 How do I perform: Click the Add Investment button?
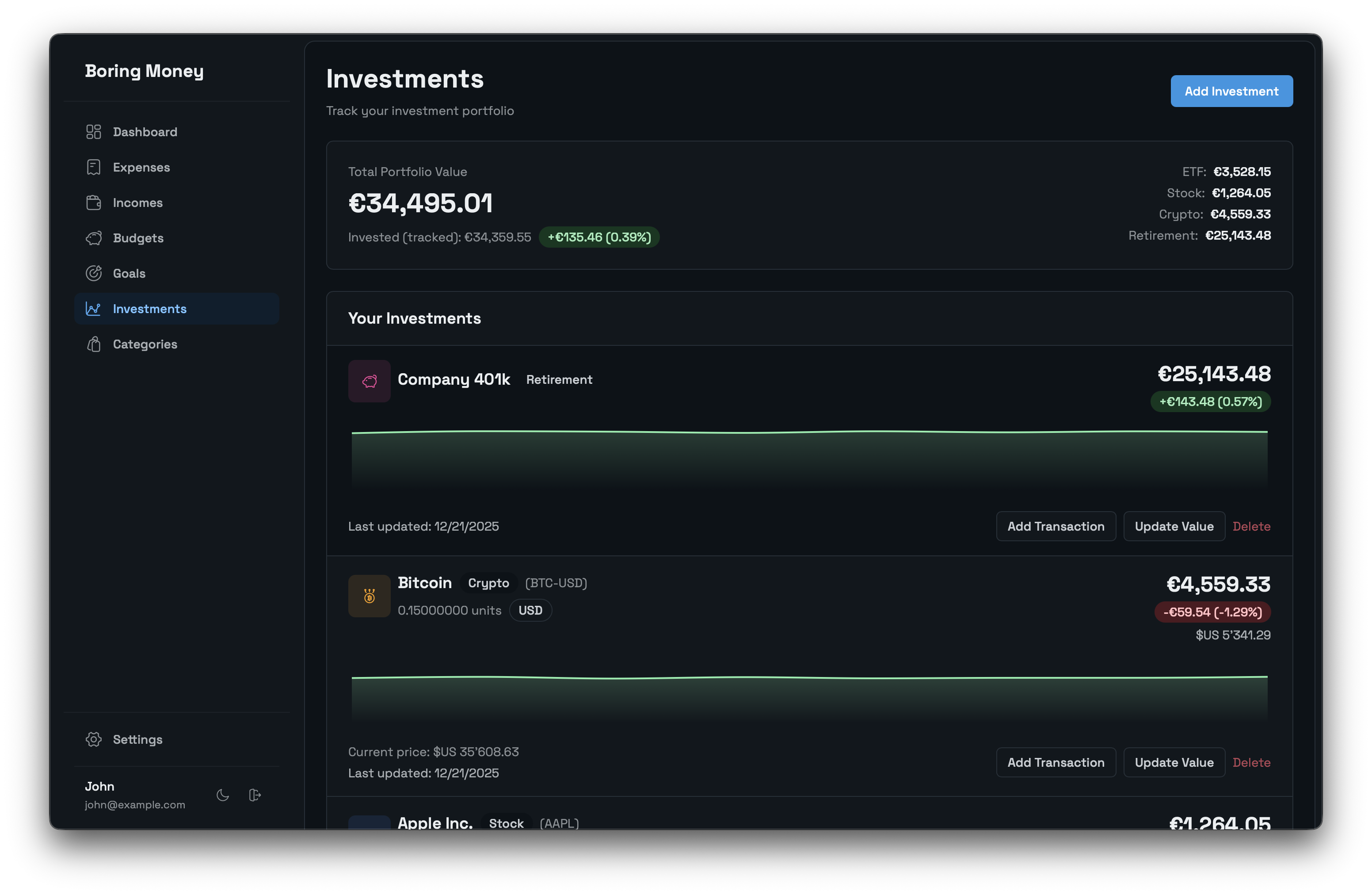[x=1231, y=91]
